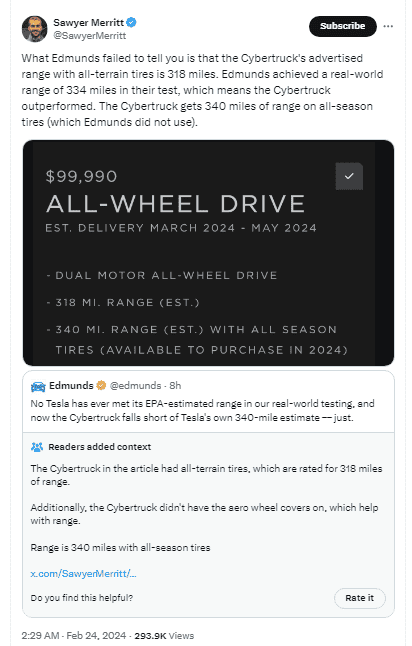Click the Edmunds car logo avatar

38,386
